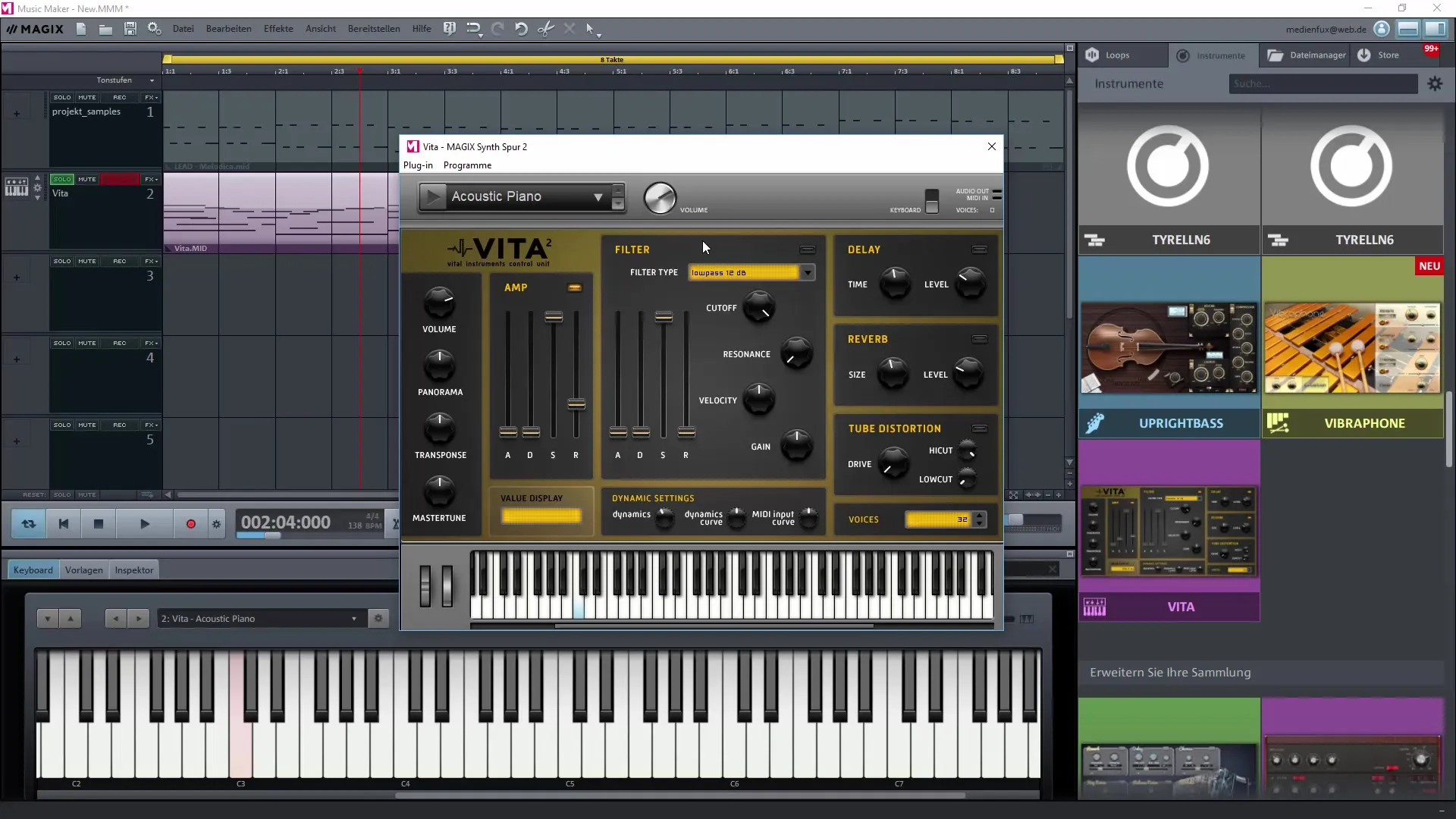The image size is (1456, 819).
Task: Click the undo arrow icon in toolbar
Action: (x=521, y=29)
